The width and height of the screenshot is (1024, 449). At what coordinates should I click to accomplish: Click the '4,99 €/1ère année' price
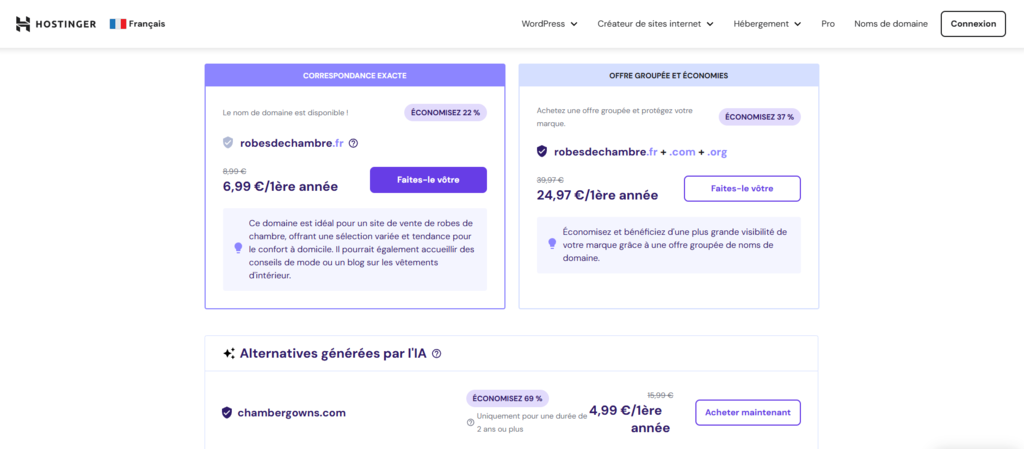click(x=630, y=419)
